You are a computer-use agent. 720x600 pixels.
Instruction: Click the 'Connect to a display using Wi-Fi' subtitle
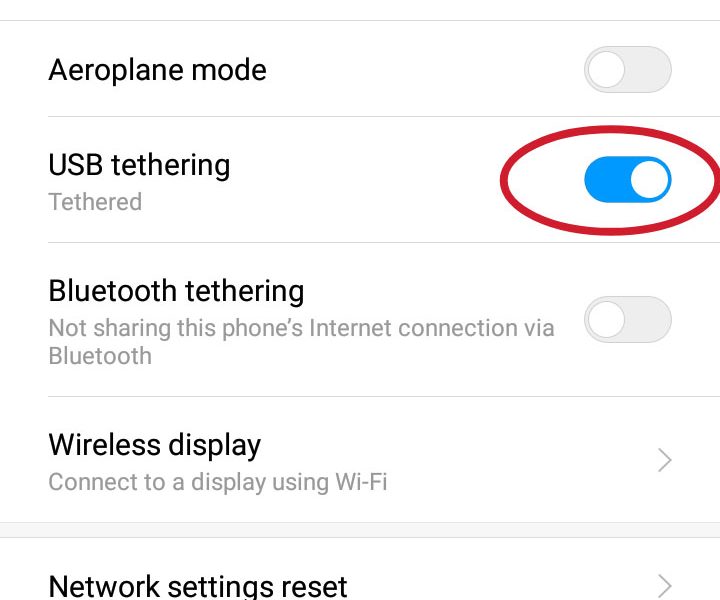(x=218, y=482)
